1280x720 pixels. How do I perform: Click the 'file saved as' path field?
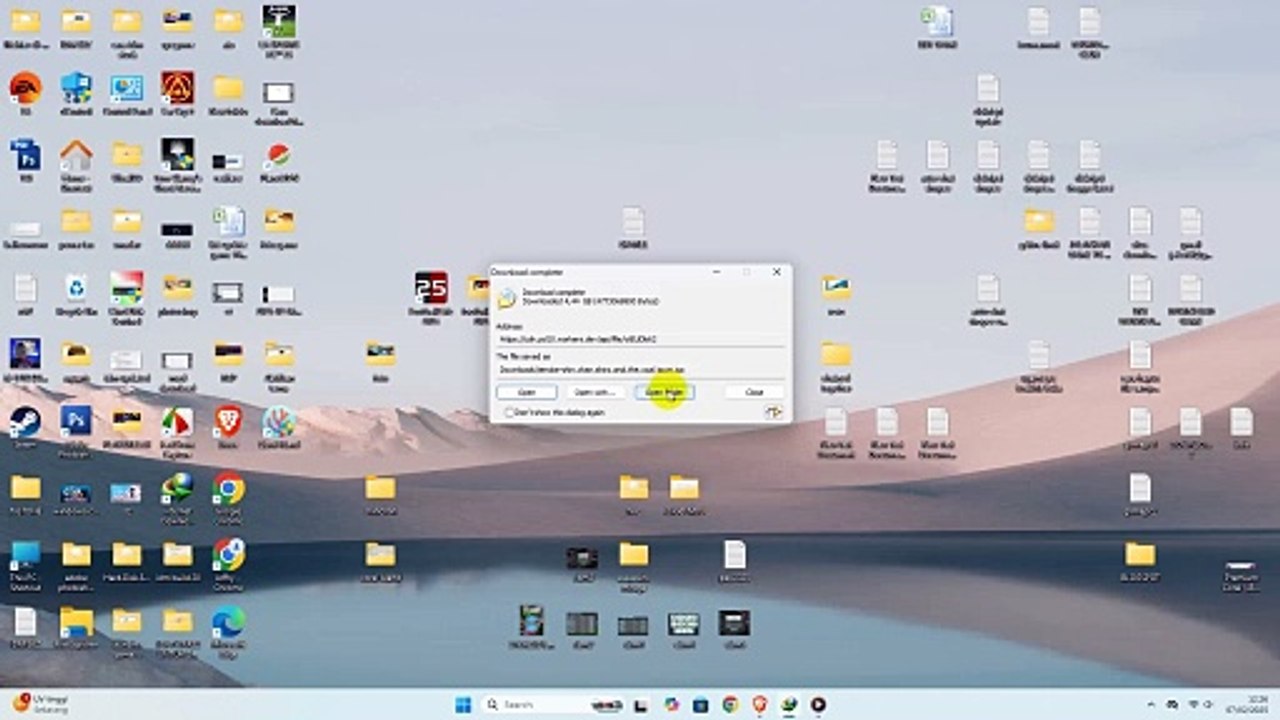pyautogui.click(x=640, y=369)
